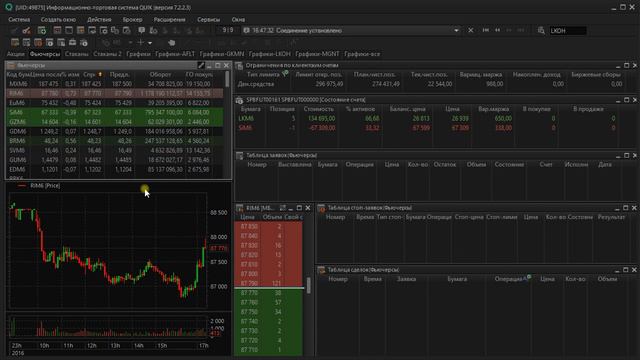Click Стоп-цена column header in стоп-заявок table

[469, 217]
